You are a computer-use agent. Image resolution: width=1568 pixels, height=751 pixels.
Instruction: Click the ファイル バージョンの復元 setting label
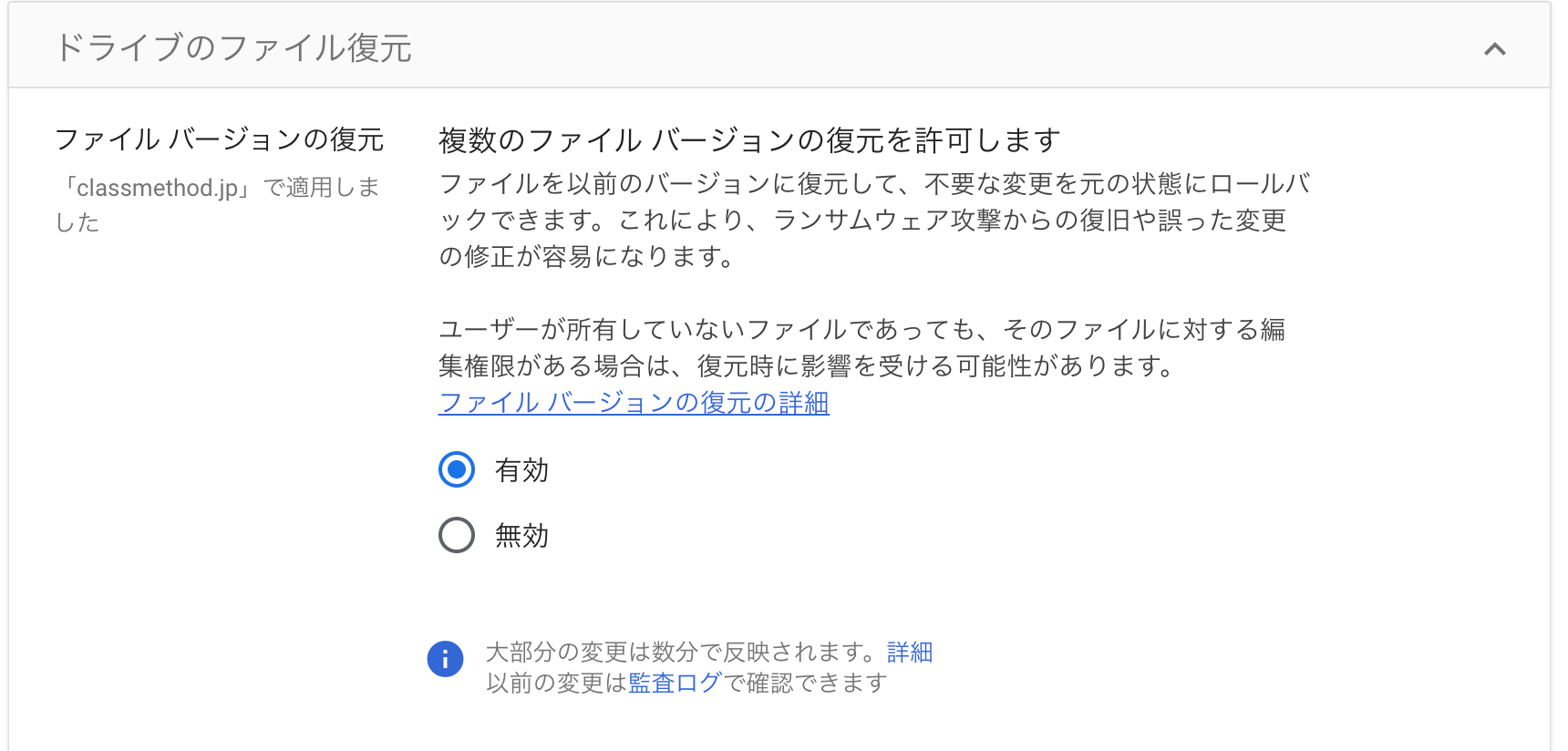click(221, 139)
